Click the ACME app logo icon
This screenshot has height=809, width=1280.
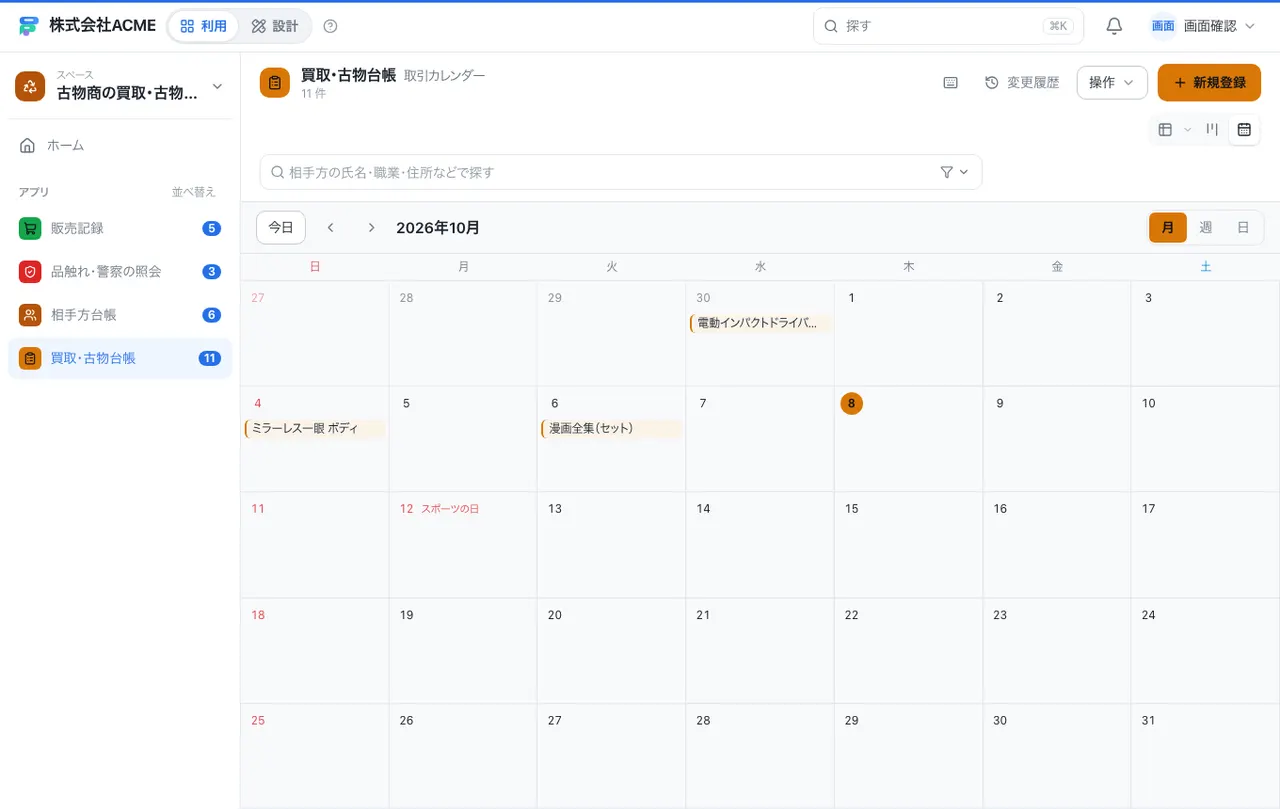[x=29, y=26]
